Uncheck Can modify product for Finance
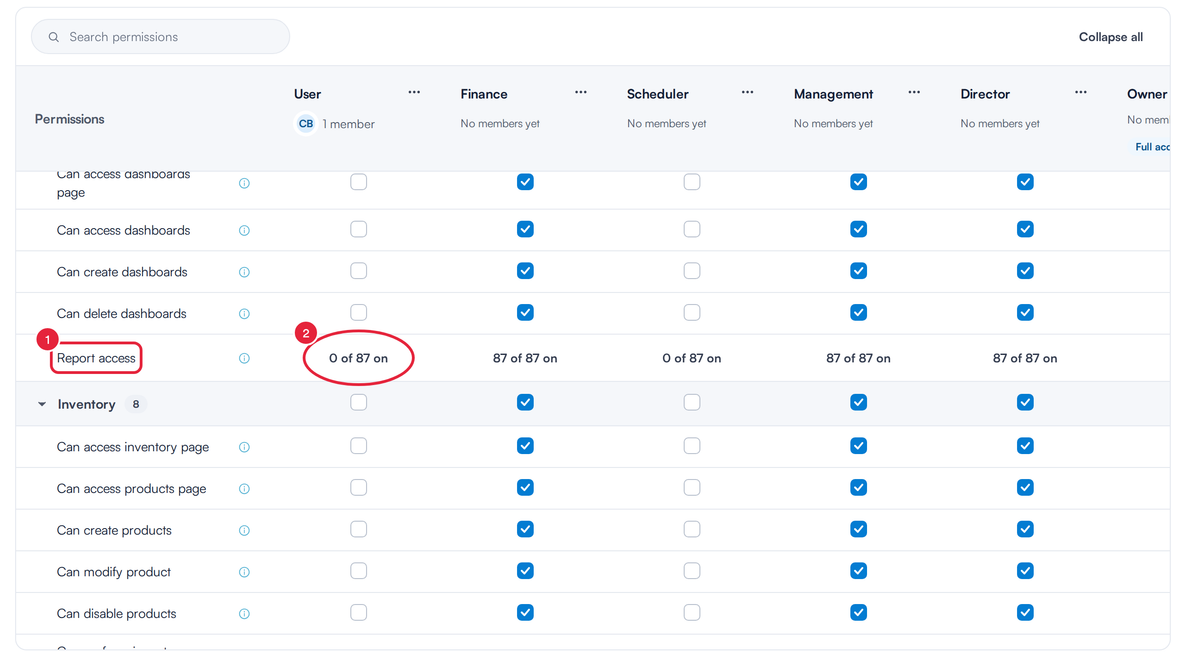The image size is (1190, 655). click(x=525, y=571)
